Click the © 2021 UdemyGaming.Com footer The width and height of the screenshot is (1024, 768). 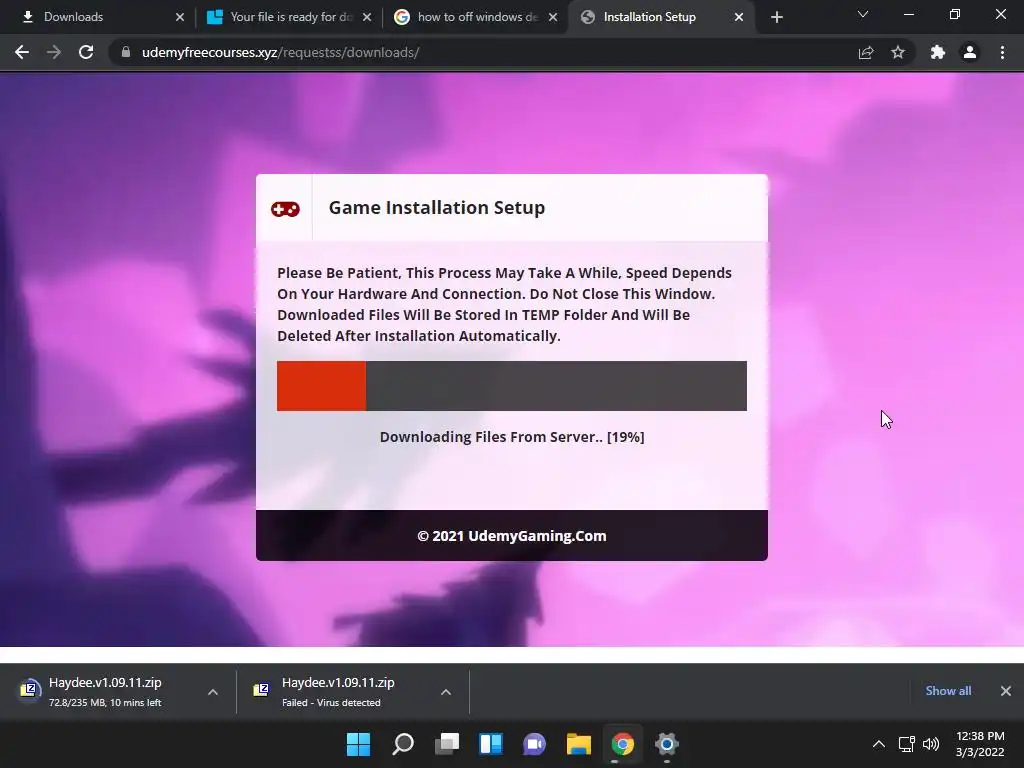point(512,536)
